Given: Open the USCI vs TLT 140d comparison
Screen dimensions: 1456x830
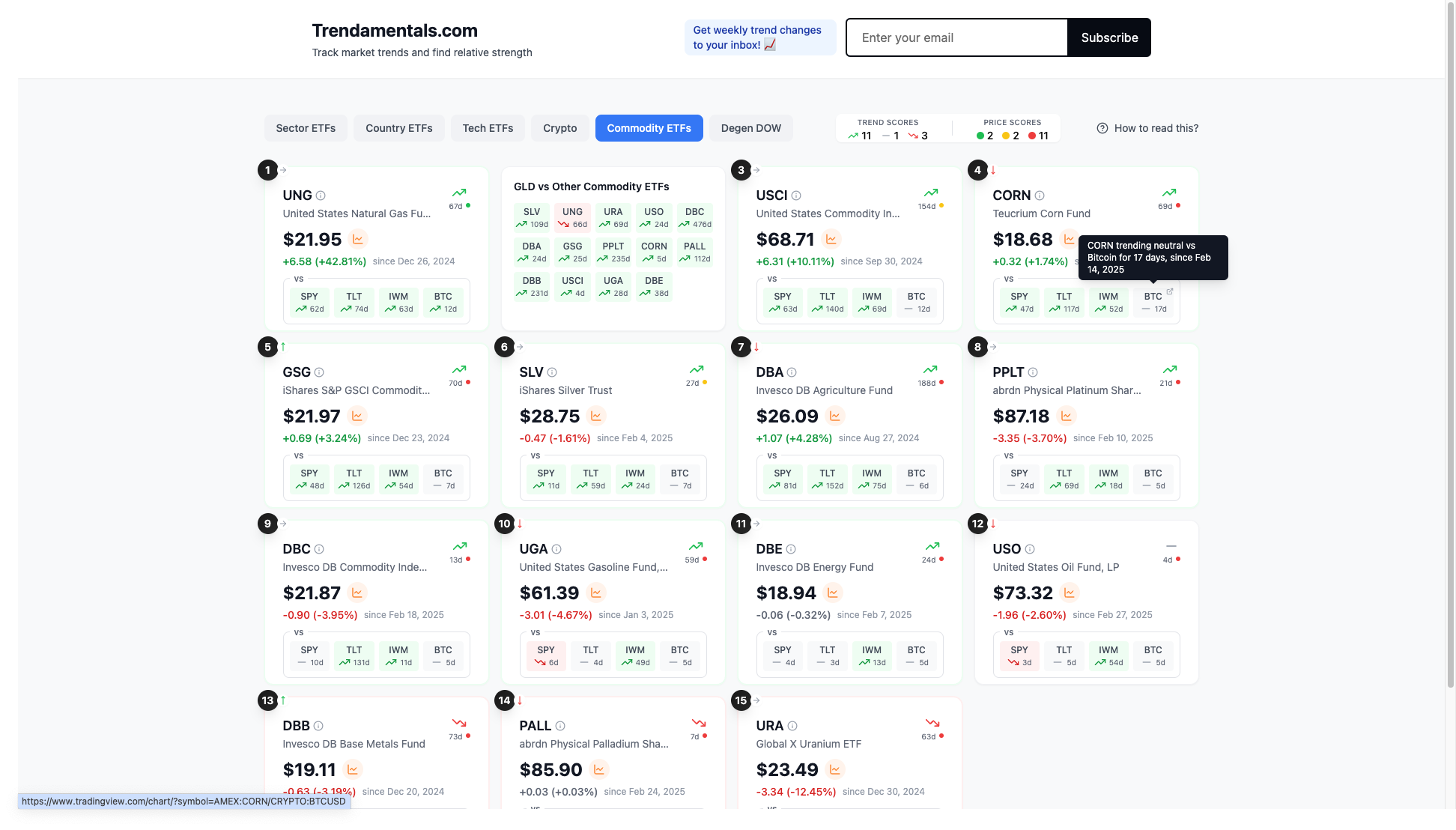Looking at the screenshot, I should [827, 302].
